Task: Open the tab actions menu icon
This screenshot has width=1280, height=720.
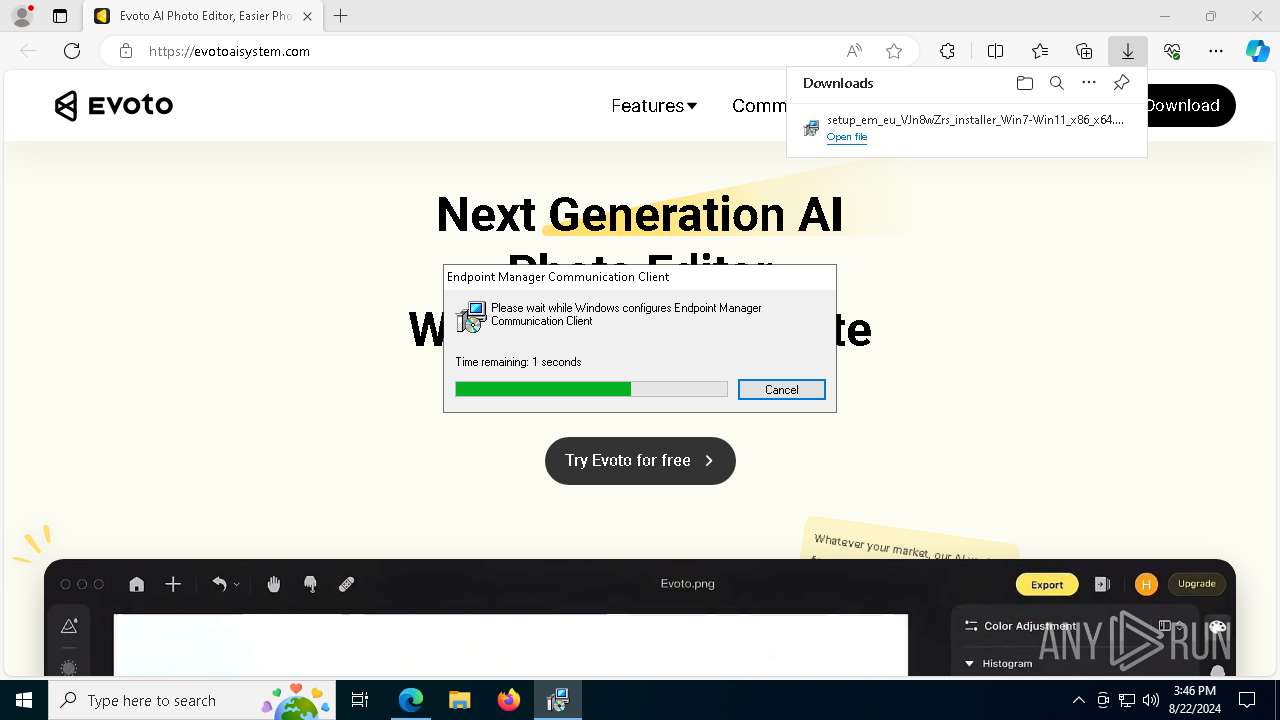Action: click(60, 16)
